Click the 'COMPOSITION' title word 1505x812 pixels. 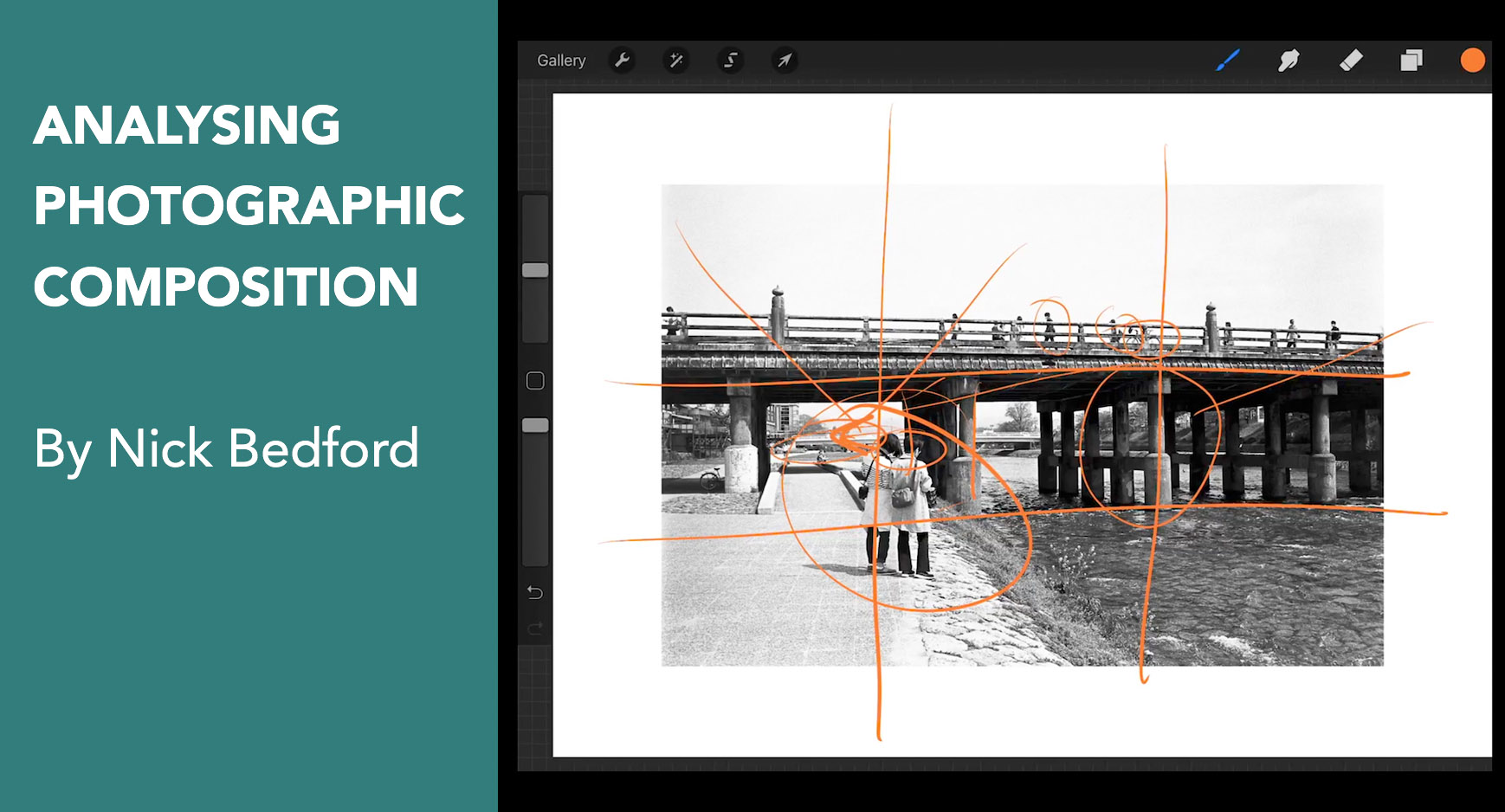click(x=226, y=287)
